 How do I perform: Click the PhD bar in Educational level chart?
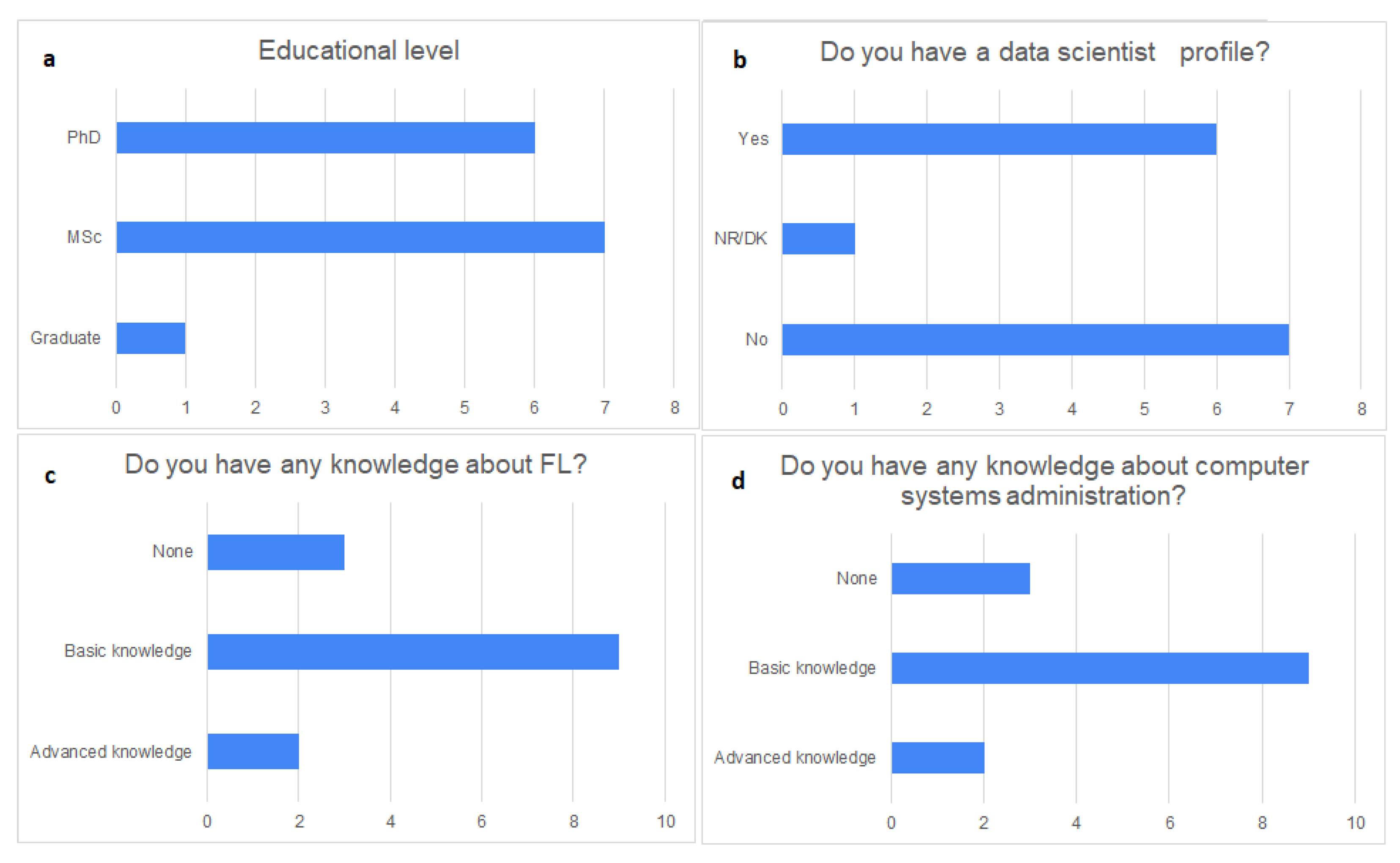pyautogui.click(x=325, y=137)
